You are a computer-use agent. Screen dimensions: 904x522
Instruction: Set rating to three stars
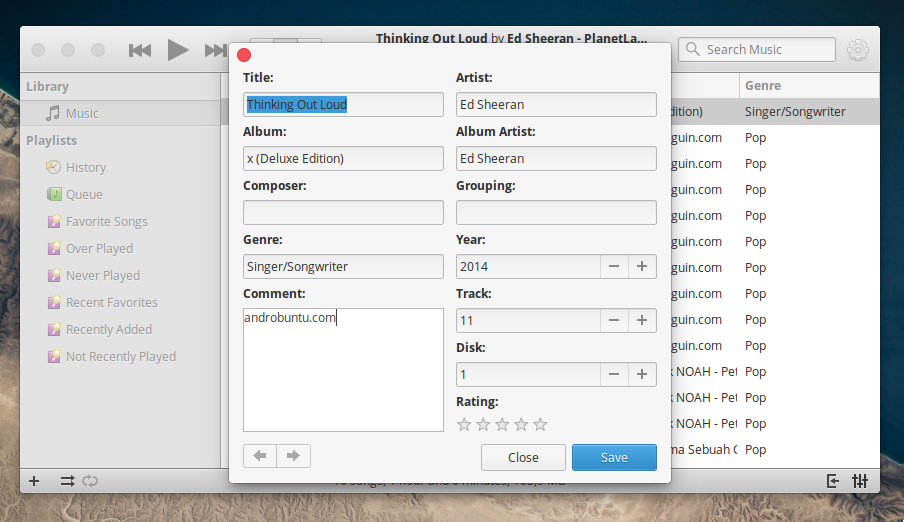click(502, 425)
